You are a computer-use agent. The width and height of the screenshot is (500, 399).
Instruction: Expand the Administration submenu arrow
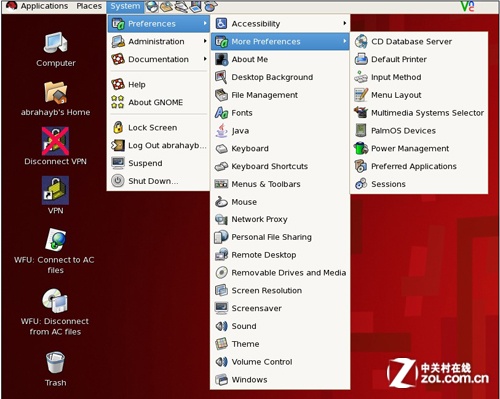[x=205, y=41]
